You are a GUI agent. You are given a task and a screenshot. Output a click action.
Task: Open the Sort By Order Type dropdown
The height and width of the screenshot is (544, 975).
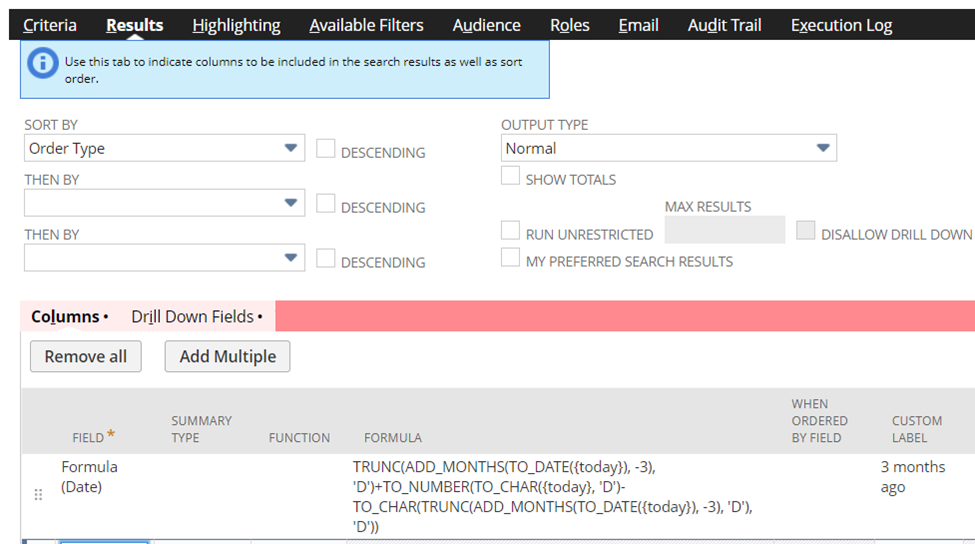(164, 148)
